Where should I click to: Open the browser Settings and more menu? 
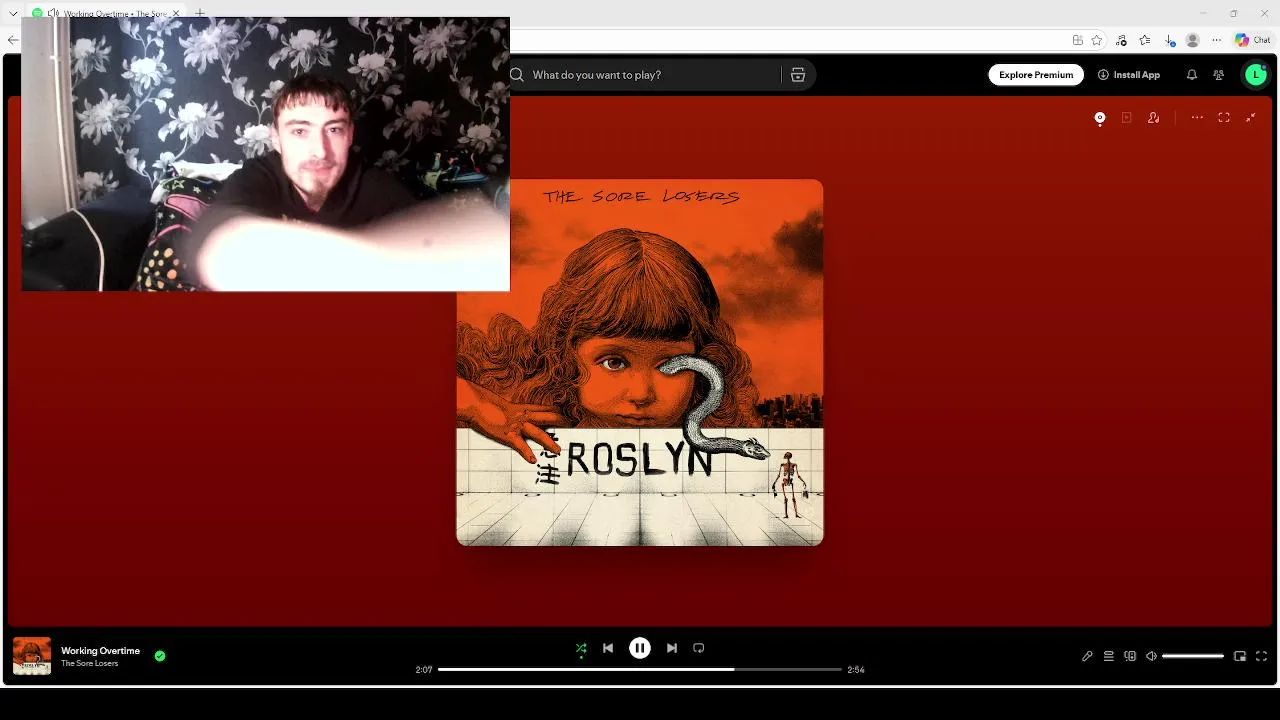click(1216, 40)
